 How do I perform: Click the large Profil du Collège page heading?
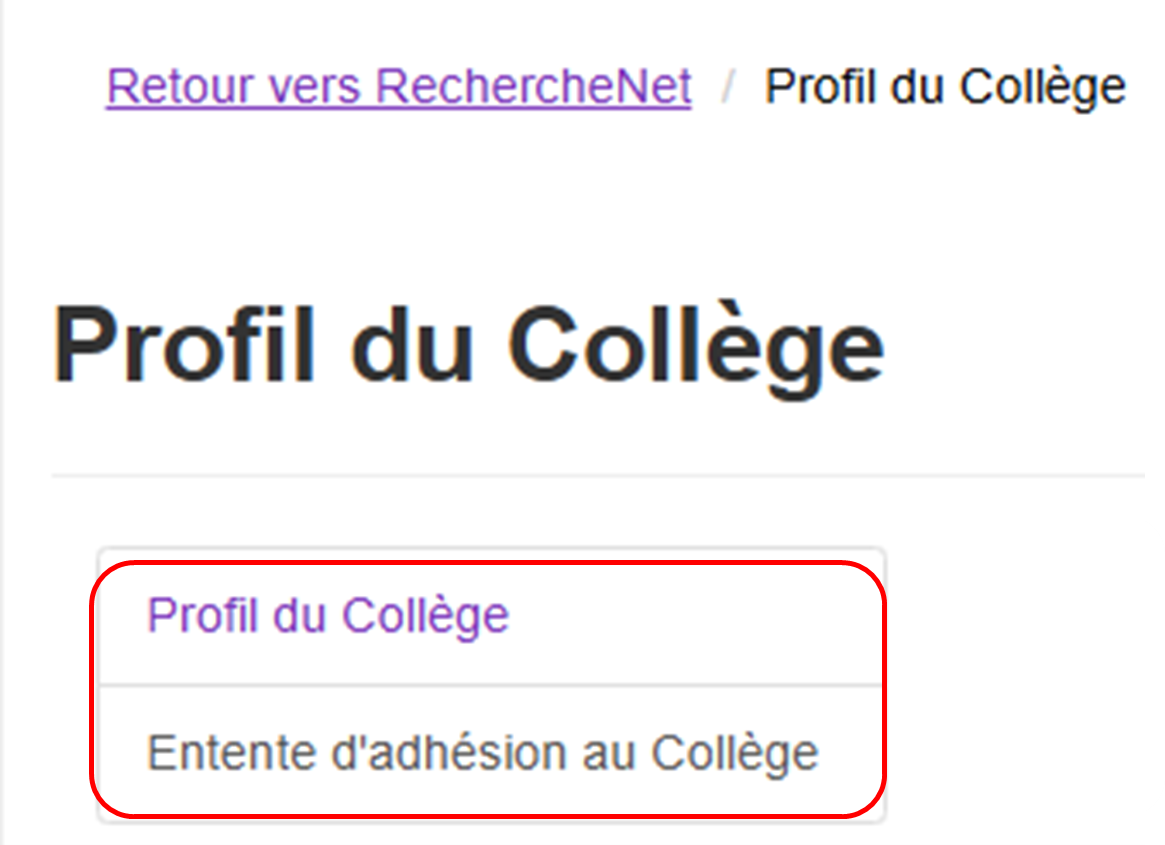point(469,347)
